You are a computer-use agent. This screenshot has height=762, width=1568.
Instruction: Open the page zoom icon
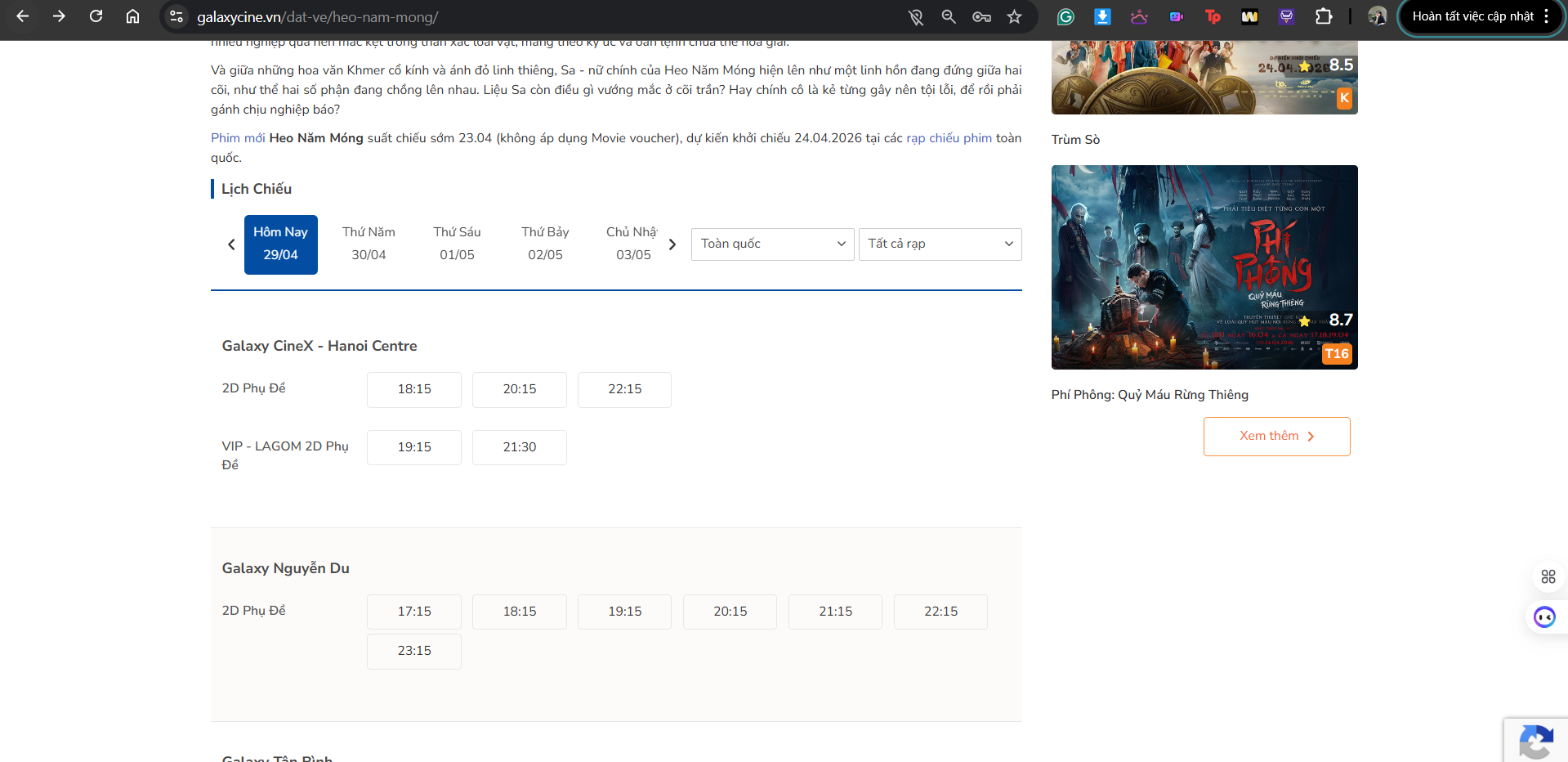949,16
